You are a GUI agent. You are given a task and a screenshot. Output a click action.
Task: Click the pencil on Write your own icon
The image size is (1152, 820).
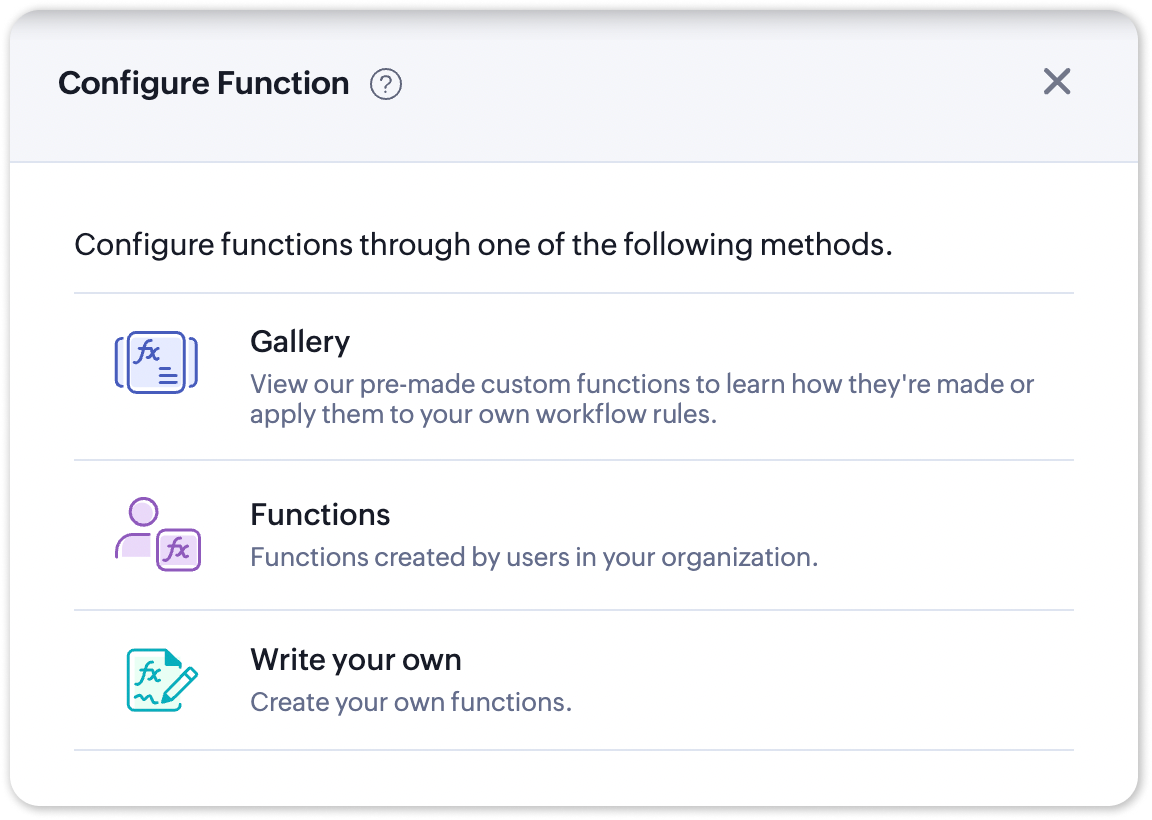pyautogui.click(x=181, y=682)
